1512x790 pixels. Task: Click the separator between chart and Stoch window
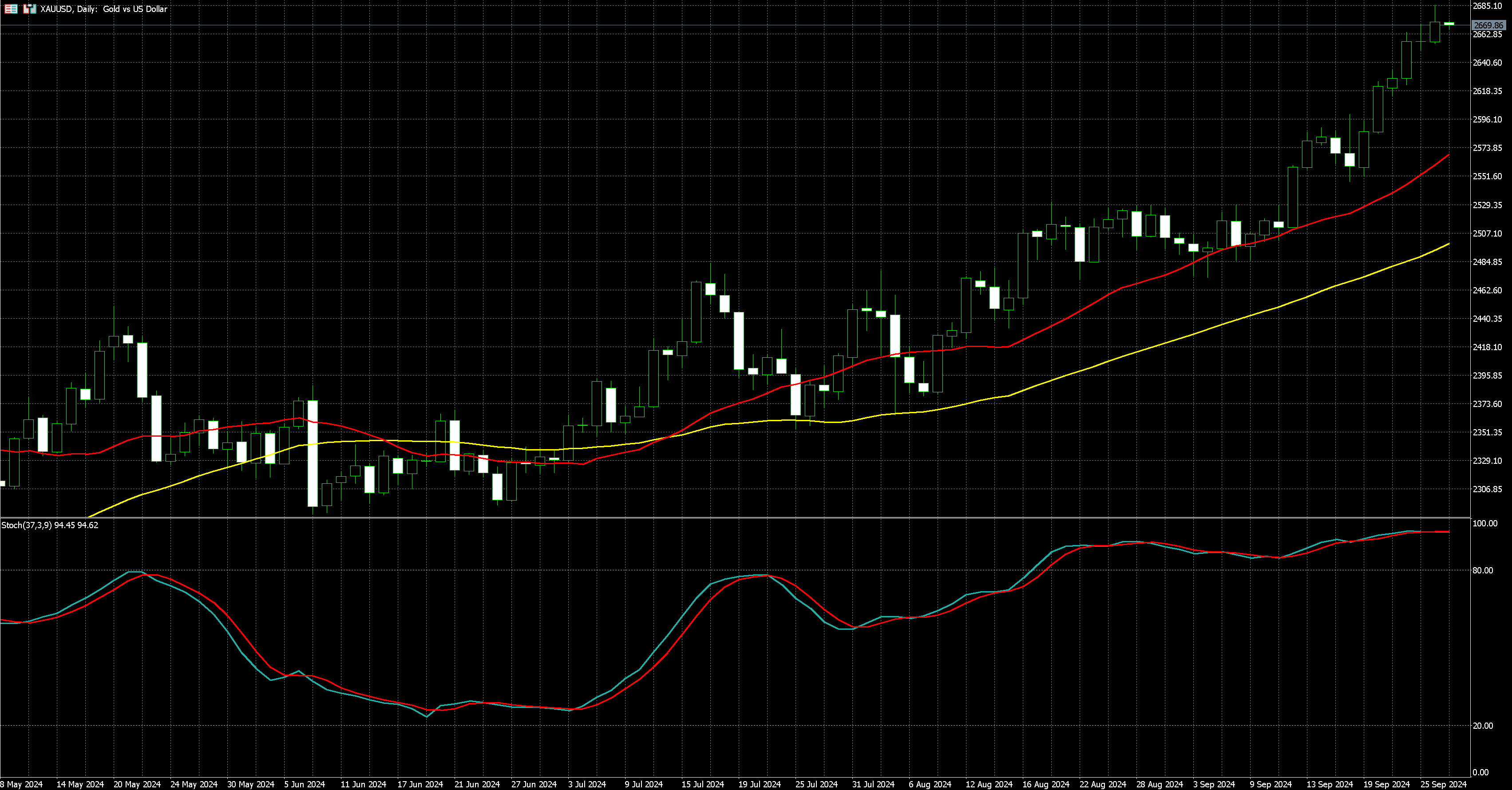point(734,517)
